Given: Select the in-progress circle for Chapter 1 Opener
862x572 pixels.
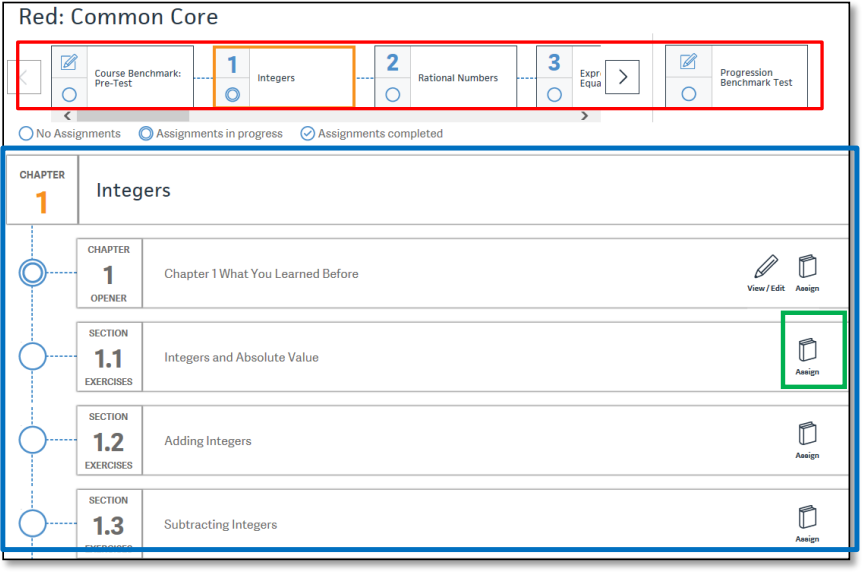Looking at the screenshot, I should 33,272.
